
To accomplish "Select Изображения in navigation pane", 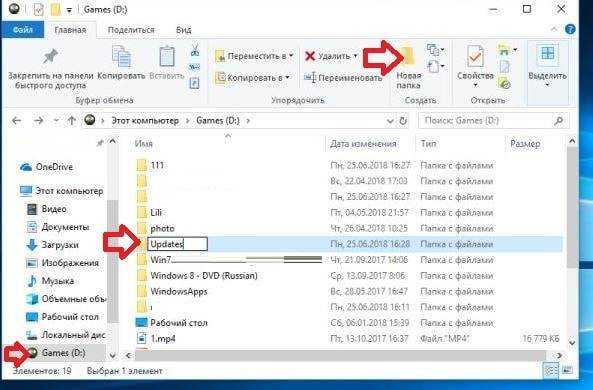I will 62,263.
